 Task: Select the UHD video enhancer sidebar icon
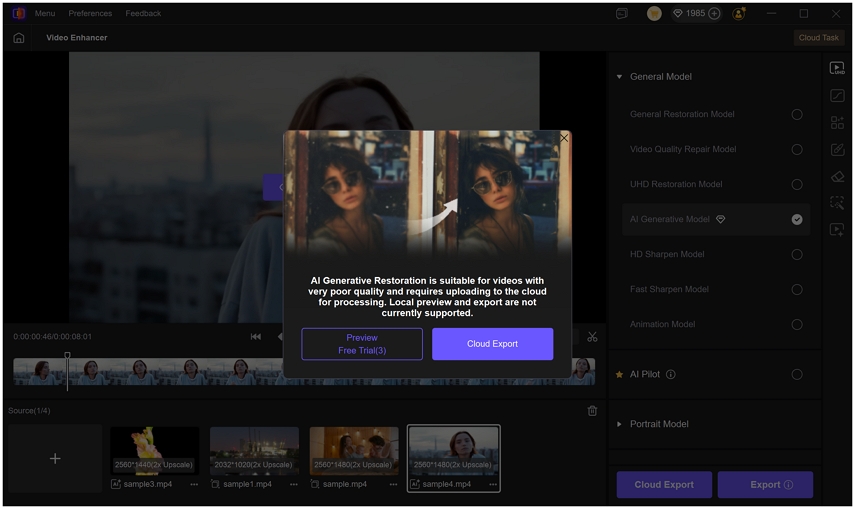pos(838,69)
